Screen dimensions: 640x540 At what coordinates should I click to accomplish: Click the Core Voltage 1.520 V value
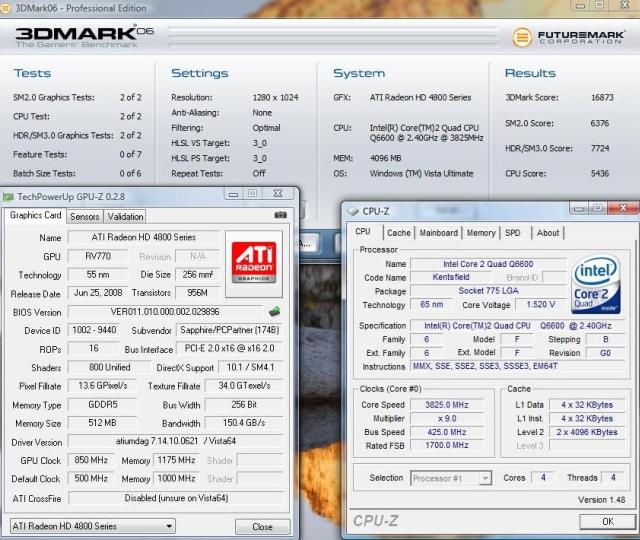pos(541,304)
